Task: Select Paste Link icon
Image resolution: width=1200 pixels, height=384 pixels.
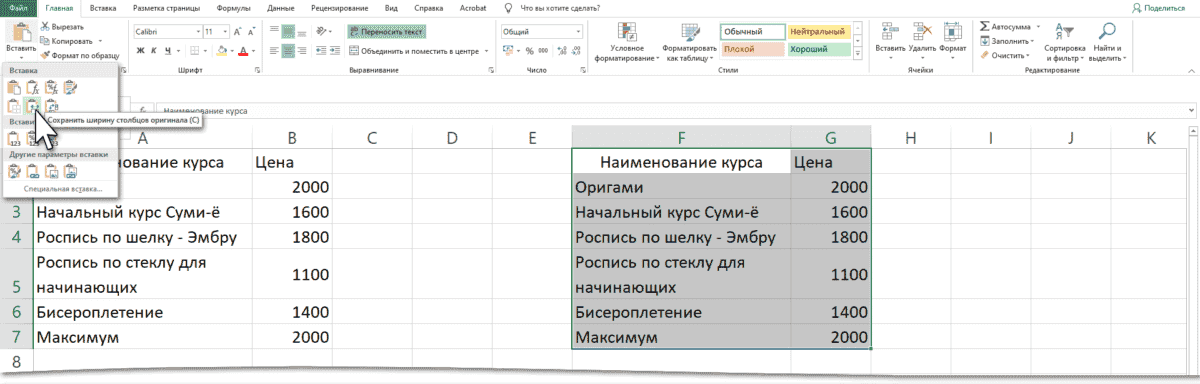Action: pos(32,170)
